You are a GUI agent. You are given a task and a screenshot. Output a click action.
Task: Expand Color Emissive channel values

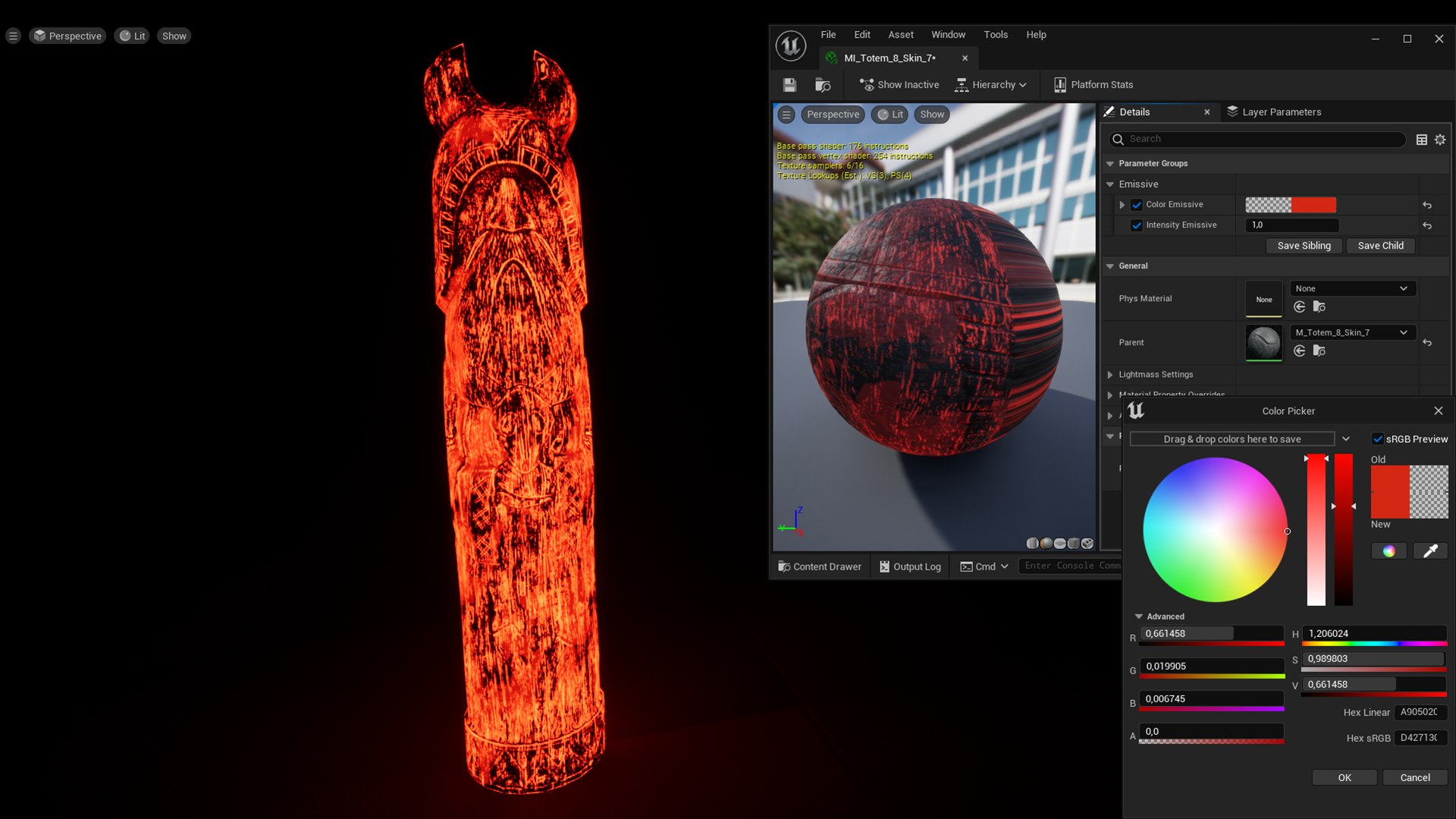(1122, 205)
